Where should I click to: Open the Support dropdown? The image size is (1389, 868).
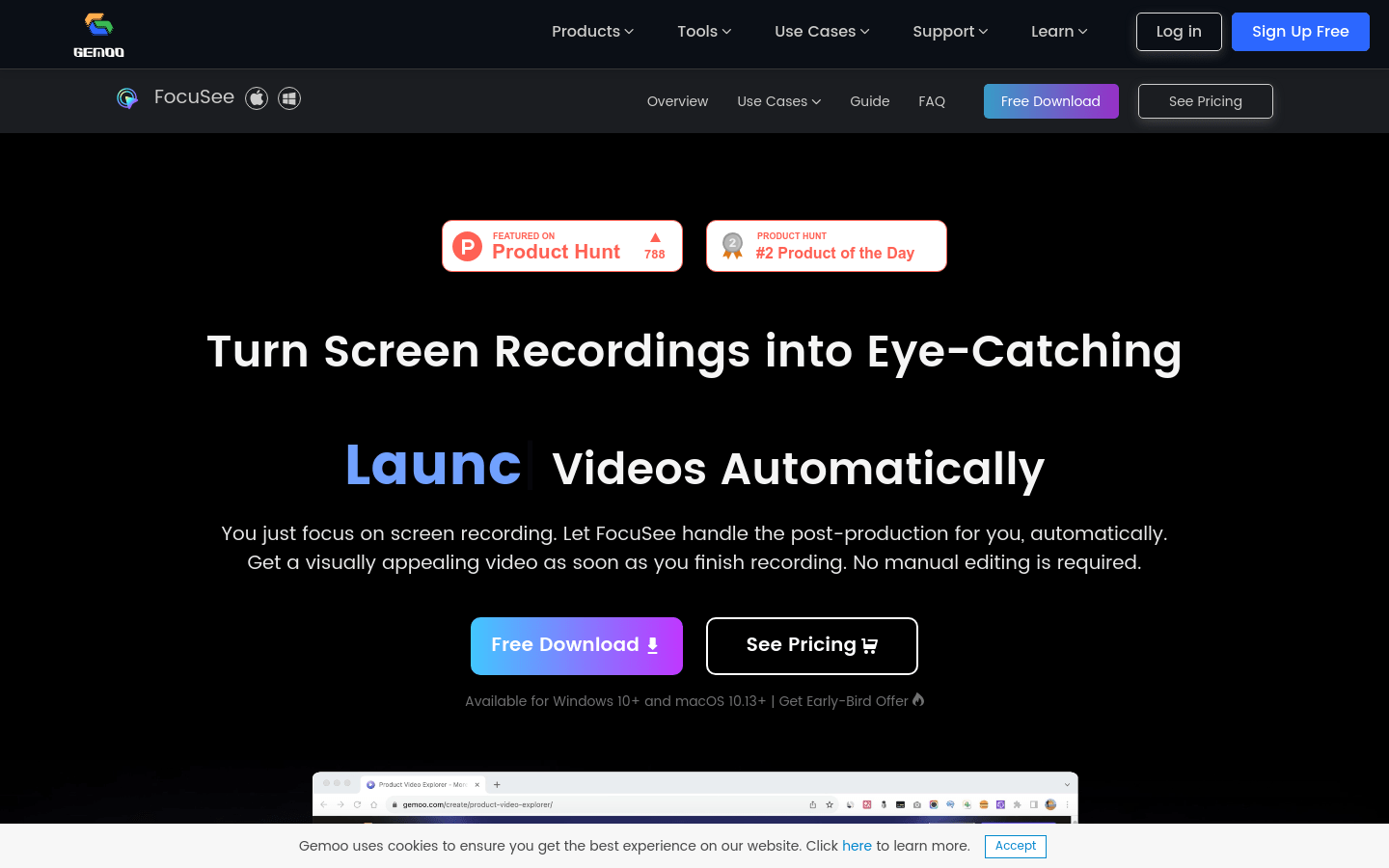(950, 32)
